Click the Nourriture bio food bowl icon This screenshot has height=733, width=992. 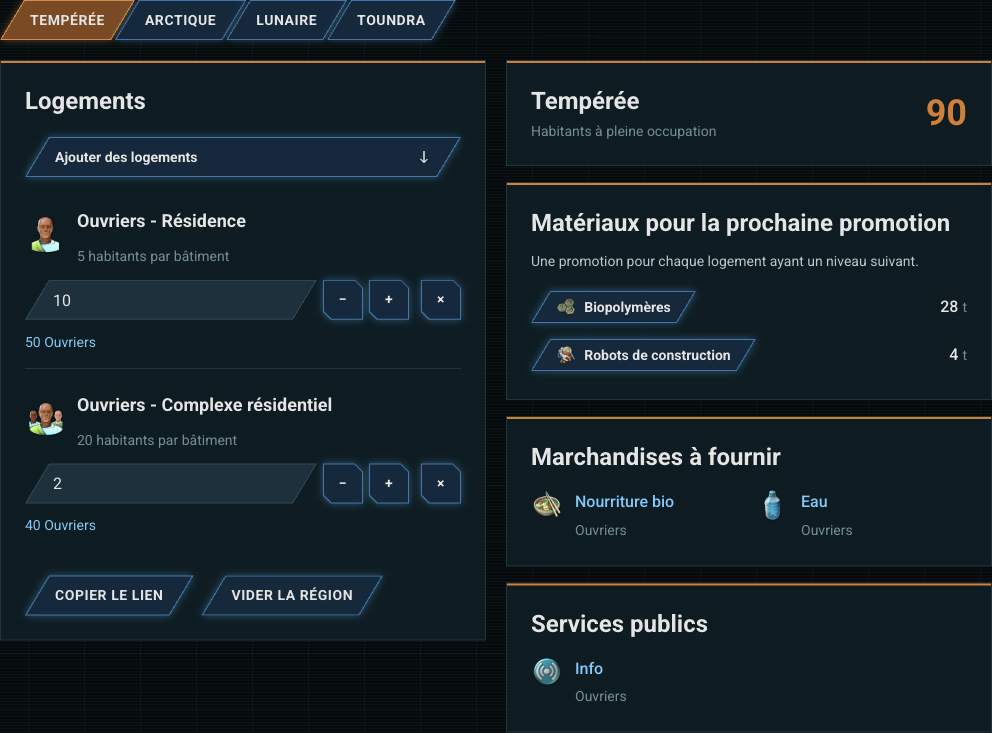pos(547,505)
